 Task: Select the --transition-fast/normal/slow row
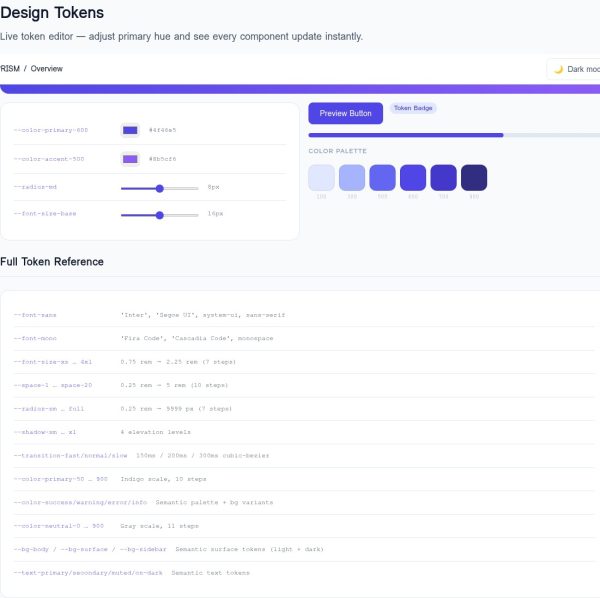[304, 456]
